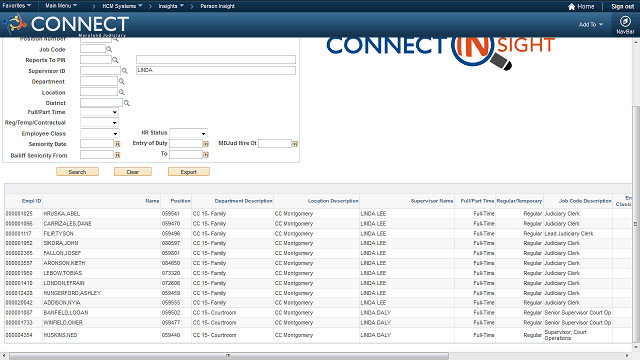Open Location lookup magnifier
The image size is (640, 360).
coord(122,92)
